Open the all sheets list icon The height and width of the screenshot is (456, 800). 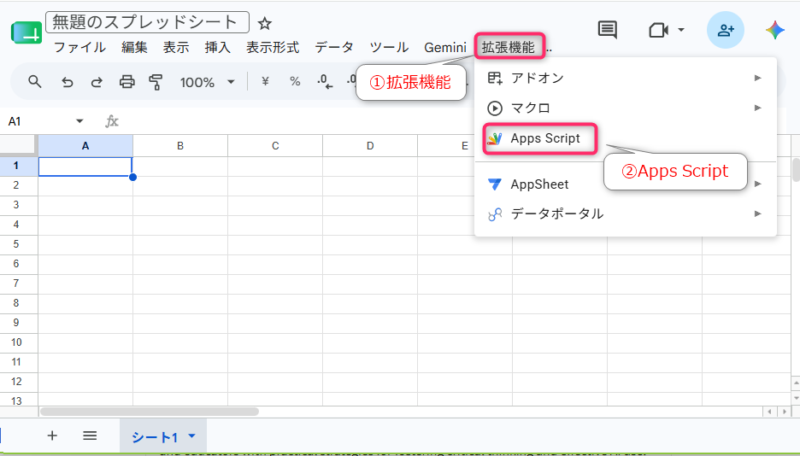coord(90,436)
